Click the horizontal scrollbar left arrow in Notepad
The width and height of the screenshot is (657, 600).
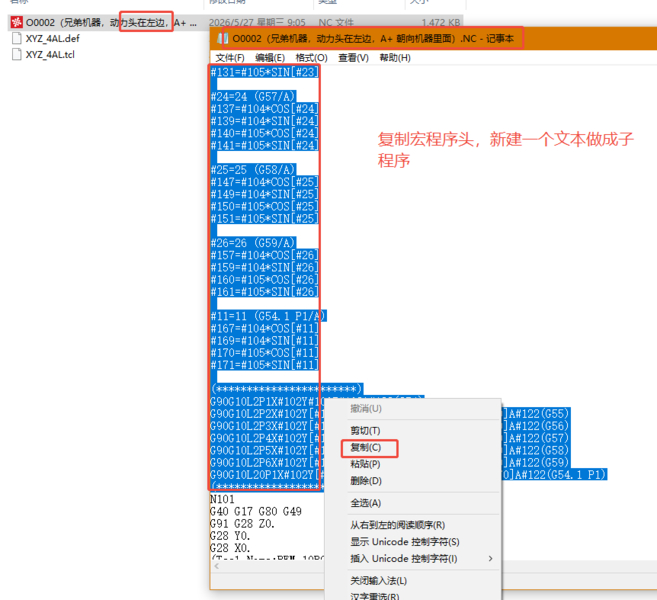217,566
